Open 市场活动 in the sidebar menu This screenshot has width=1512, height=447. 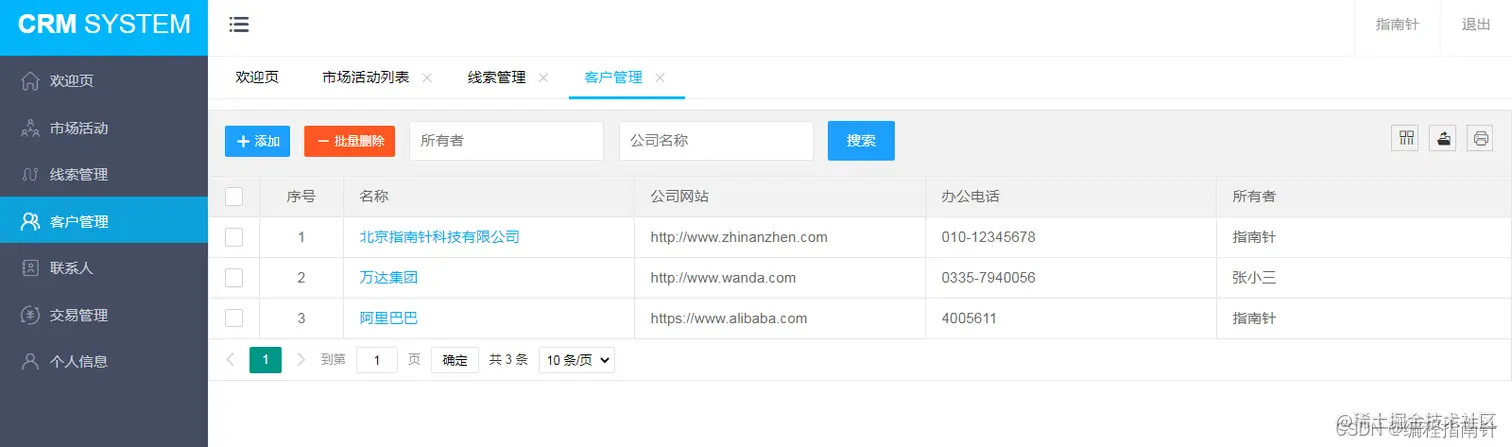tap(104, 128)
